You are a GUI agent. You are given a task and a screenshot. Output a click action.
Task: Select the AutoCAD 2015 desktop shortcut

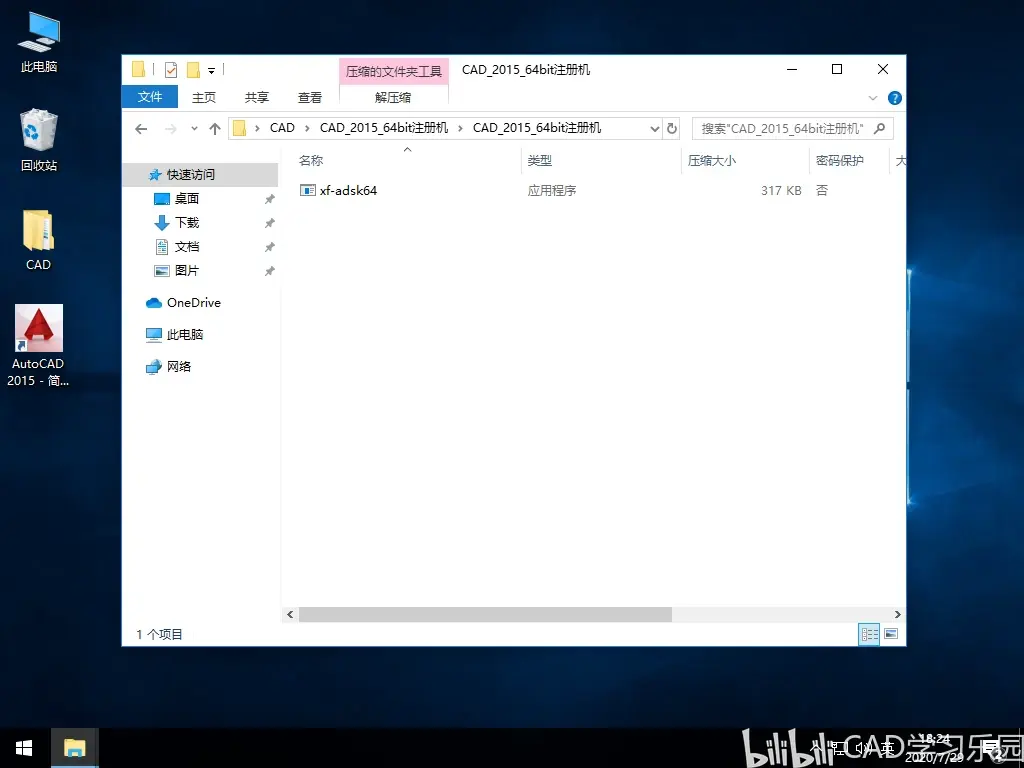coord(39,345)
